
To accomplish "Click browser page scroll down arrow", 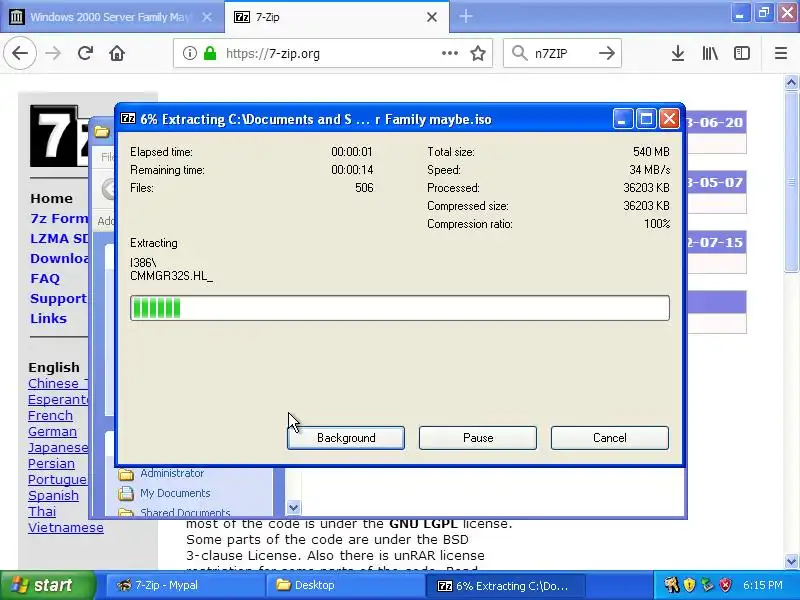I will (x=791, y=562).
